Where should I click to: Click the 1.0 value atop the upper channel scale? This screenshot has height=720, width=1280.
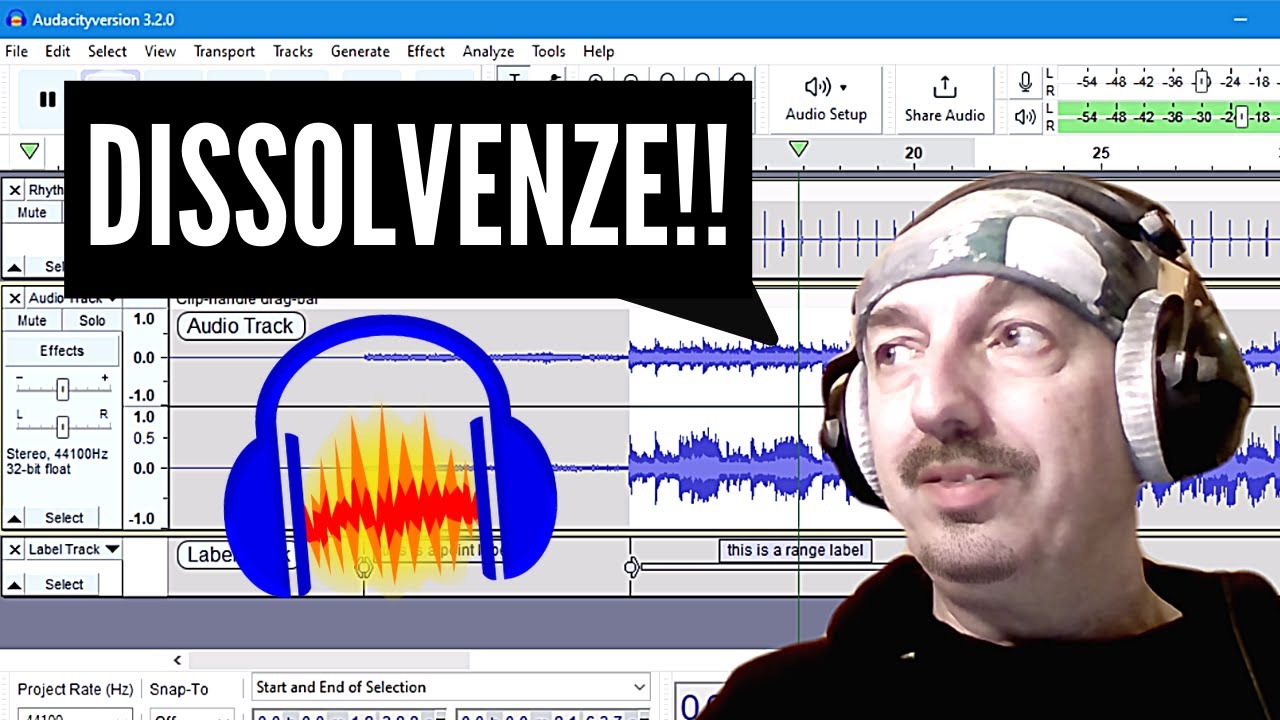[144, 319]
